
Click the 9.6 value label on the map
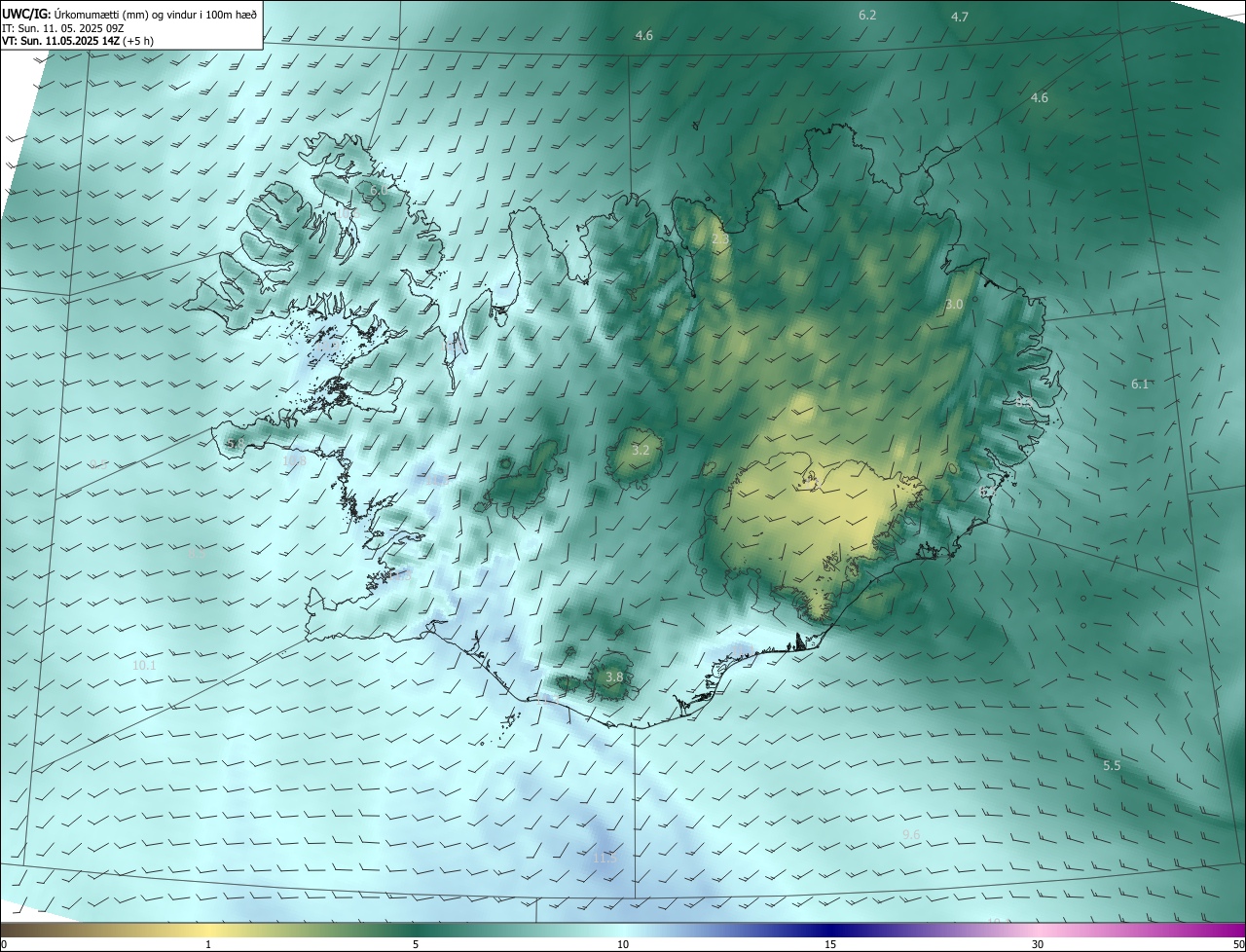[911, 835]
